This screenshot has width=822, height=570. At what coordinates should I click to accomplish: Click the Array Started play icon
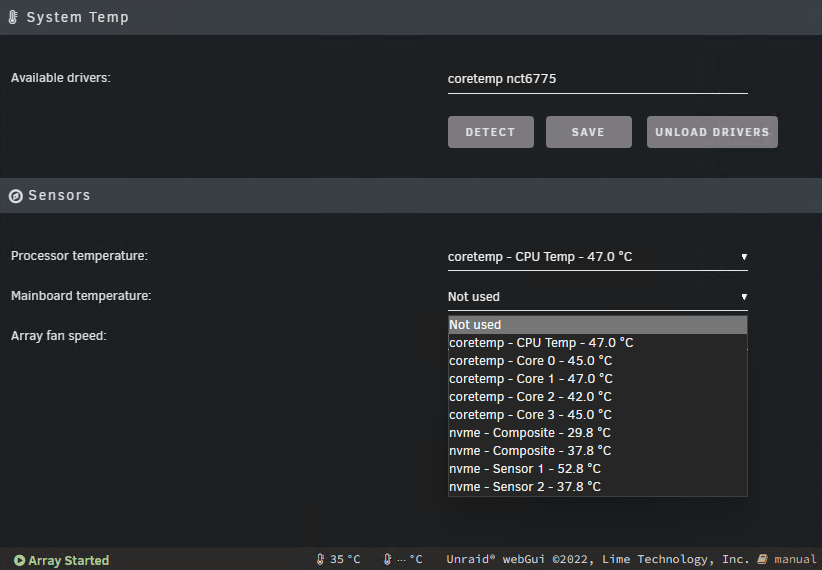pos(19,561)
